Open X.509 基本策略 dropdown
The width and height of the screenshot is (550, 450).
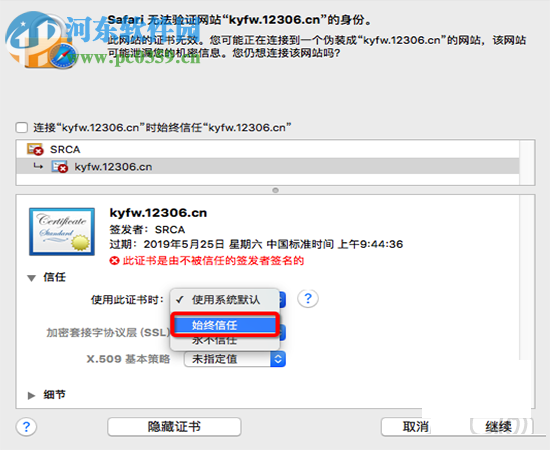tap(235, 359)
